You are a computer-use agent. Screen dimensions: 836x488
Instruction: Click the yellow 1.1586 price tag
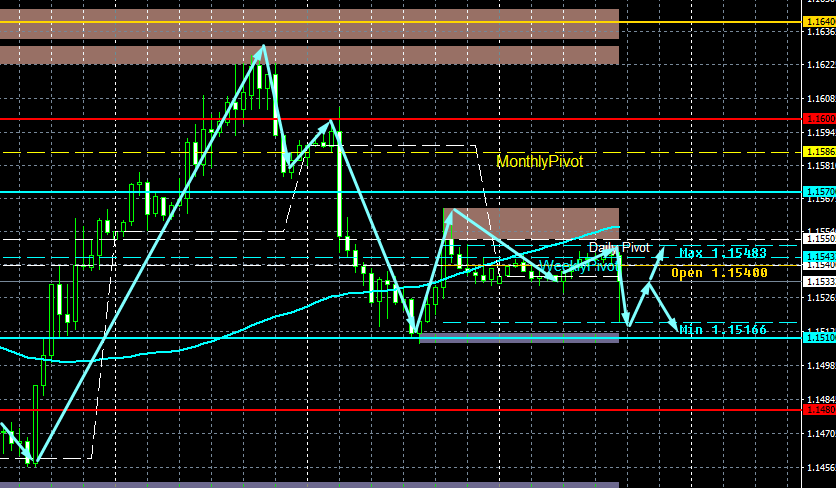coord(819,153)
